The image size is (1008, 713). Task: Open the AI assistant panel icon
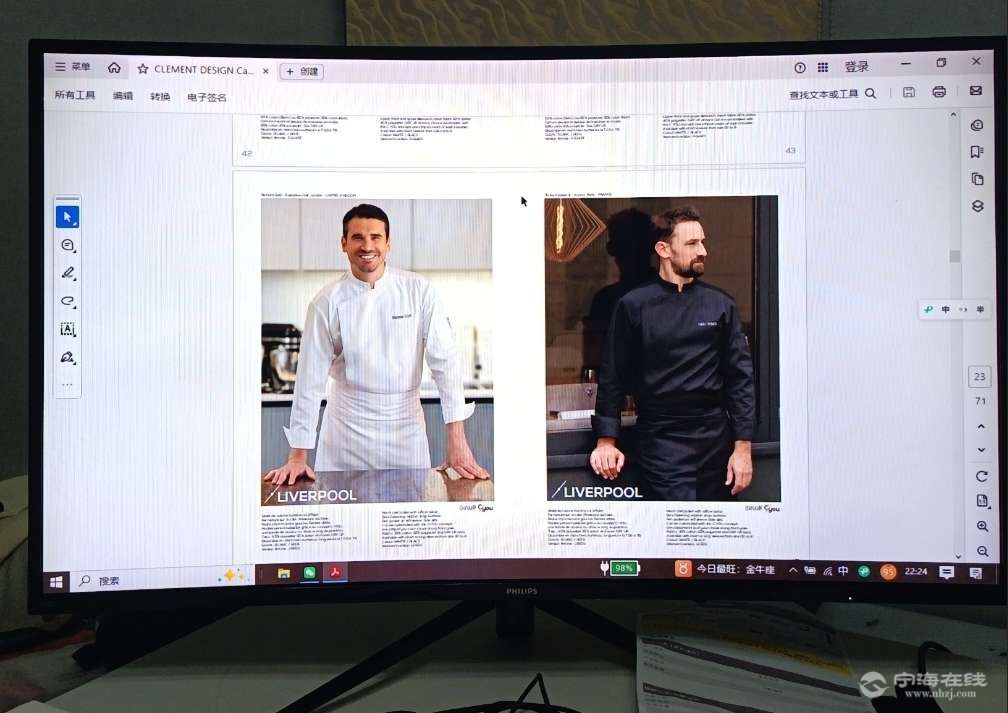tap(977, 125)
